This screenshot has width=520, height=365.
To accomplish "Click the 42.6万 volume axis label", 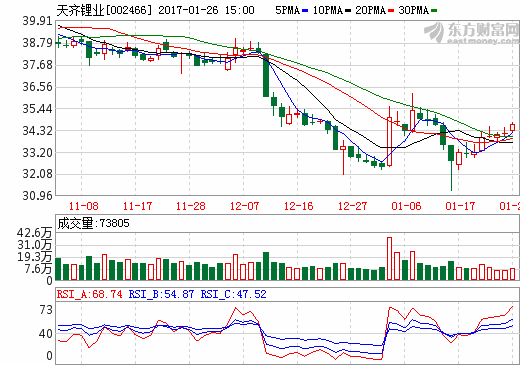I will tap(34, 233).
